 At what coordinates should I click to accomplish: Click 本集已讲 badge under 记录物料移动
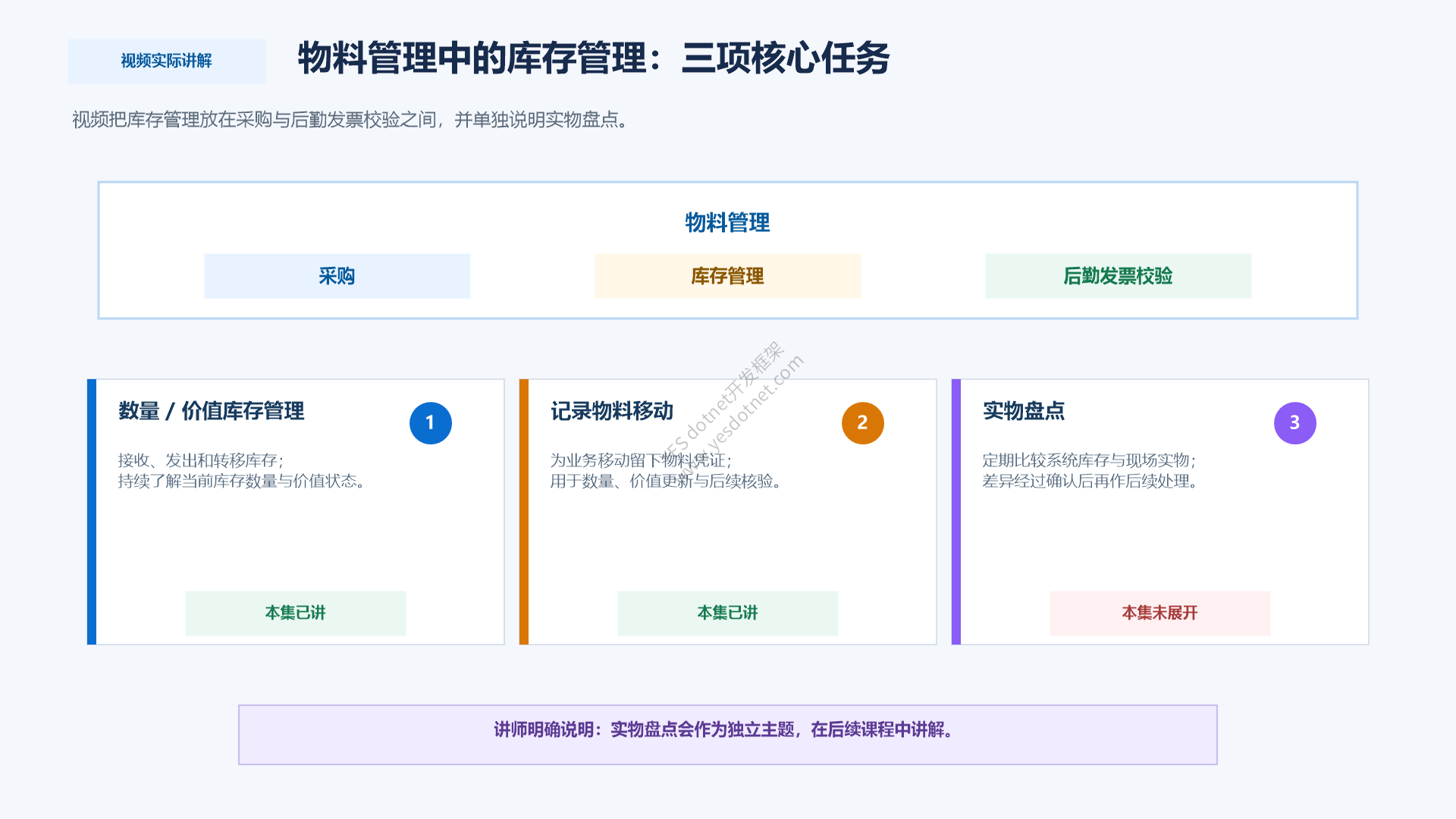tap(728, 613)
